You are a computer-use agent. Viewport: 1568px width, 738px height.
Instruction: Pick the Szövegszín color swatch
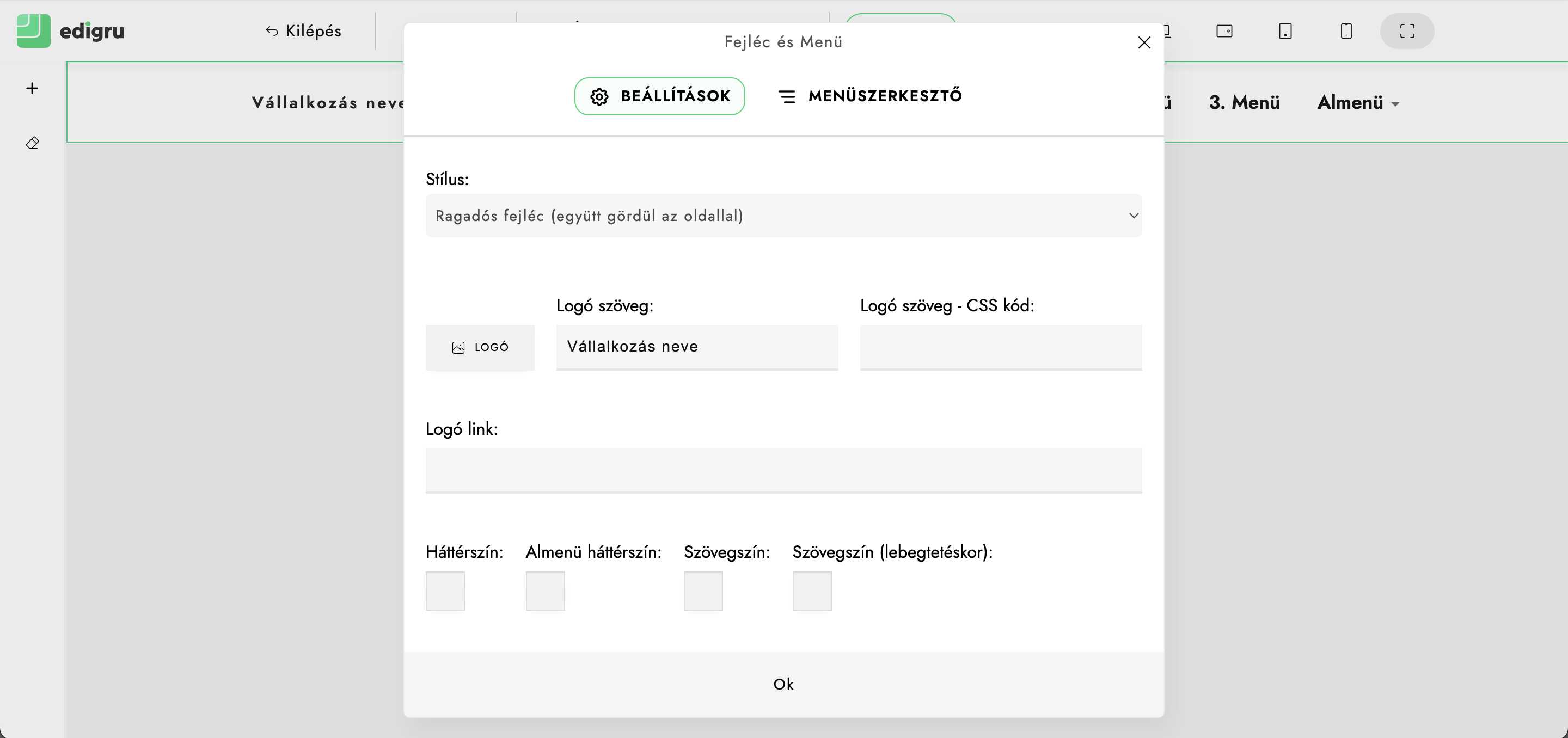(x=703, y=591)
